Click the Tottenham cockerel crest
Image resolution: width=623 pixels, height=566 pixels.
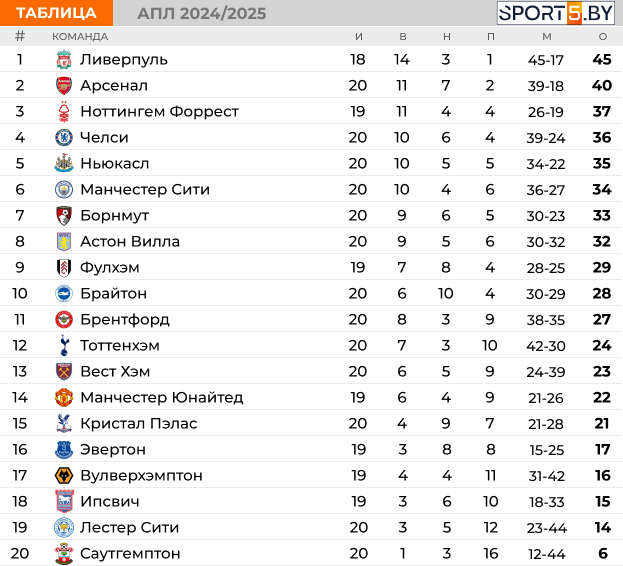64,345
